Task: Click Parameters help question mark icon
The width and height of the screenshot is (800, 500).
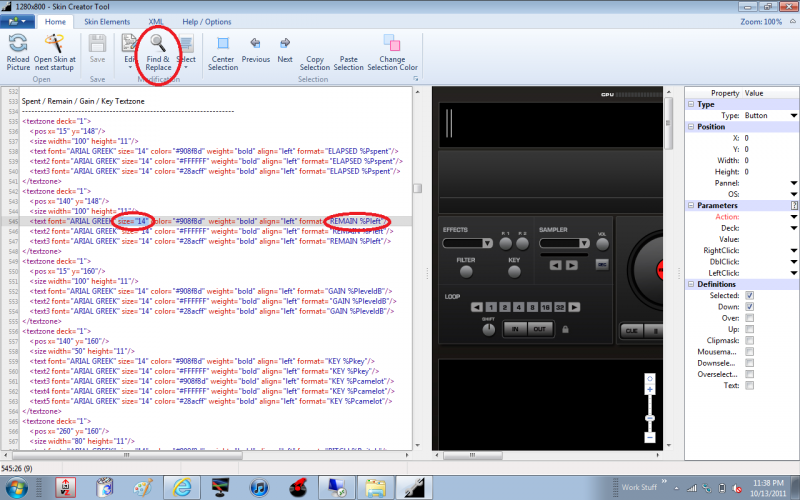Action: coord(794,205)
